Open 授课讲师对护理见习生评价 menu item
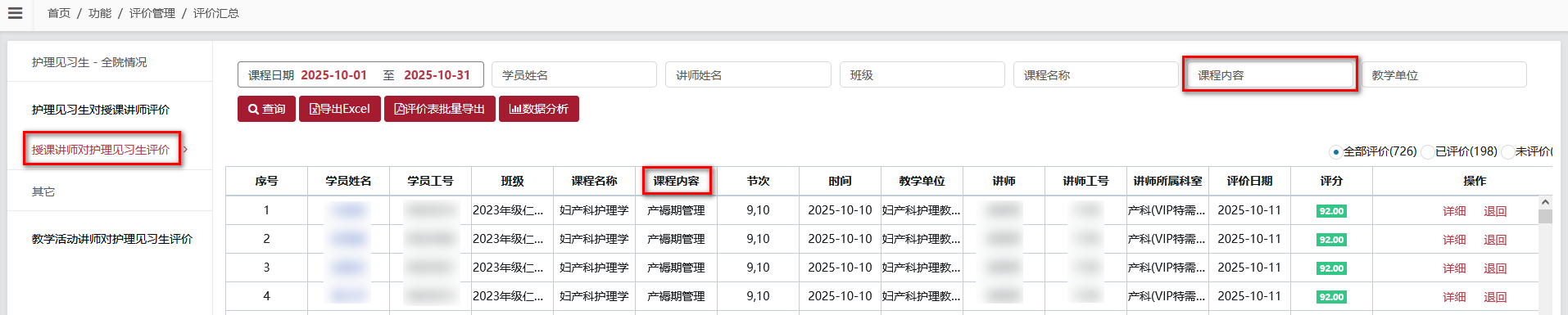 101,150
